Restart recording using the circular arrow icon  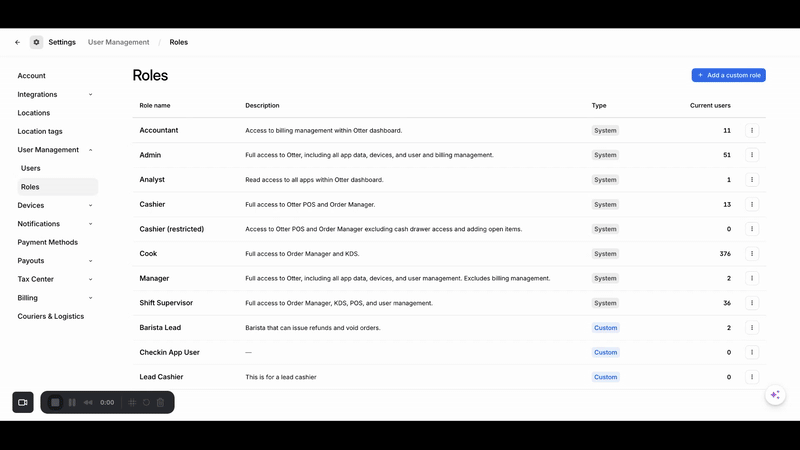[x=146, y=402]
